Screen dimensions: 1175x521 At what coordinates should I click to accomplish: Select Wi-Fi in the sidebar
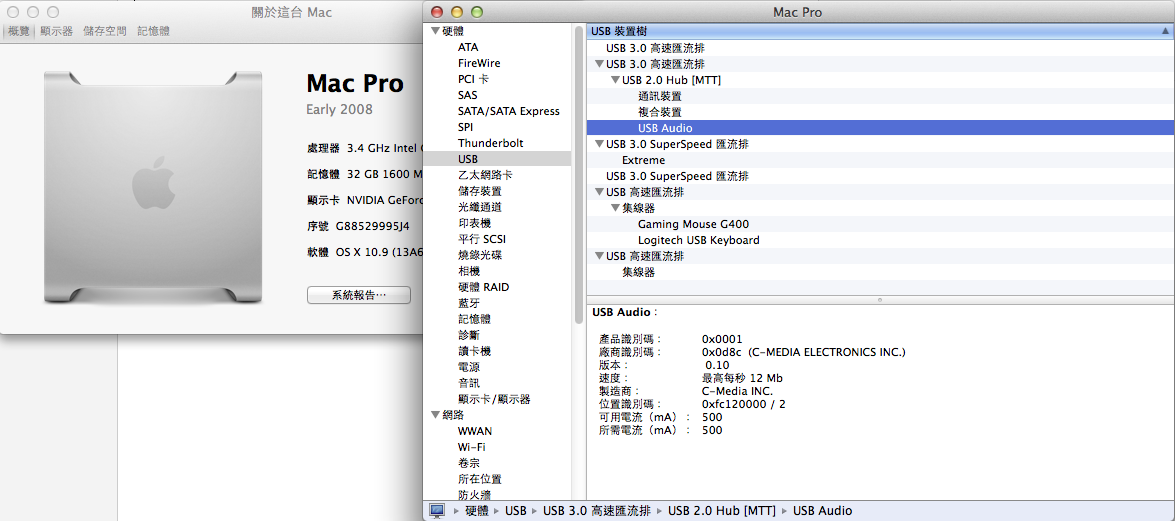click(x=469, y=447)
